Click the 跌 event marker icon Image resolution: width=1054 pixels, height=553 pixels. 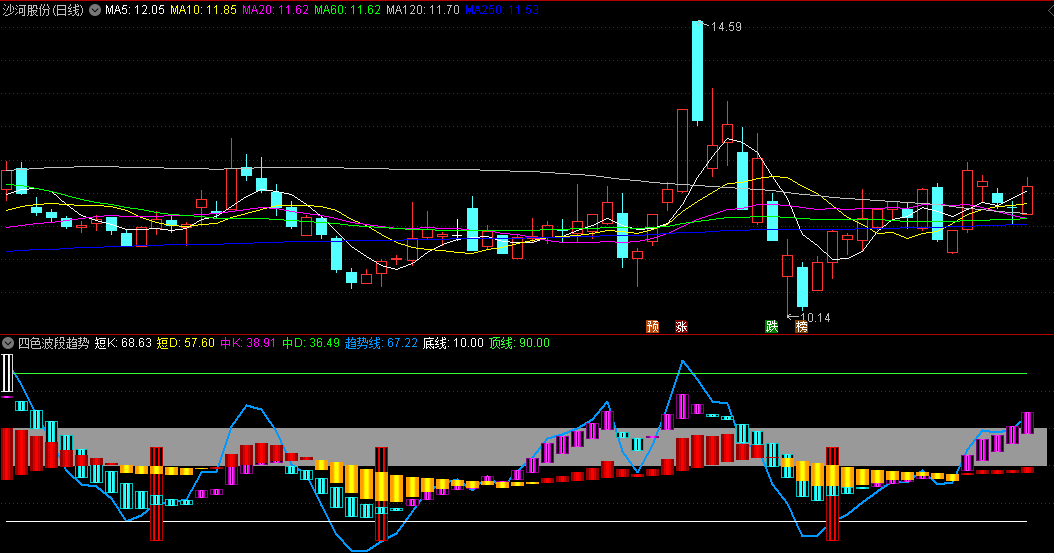[x=772, y=327]
